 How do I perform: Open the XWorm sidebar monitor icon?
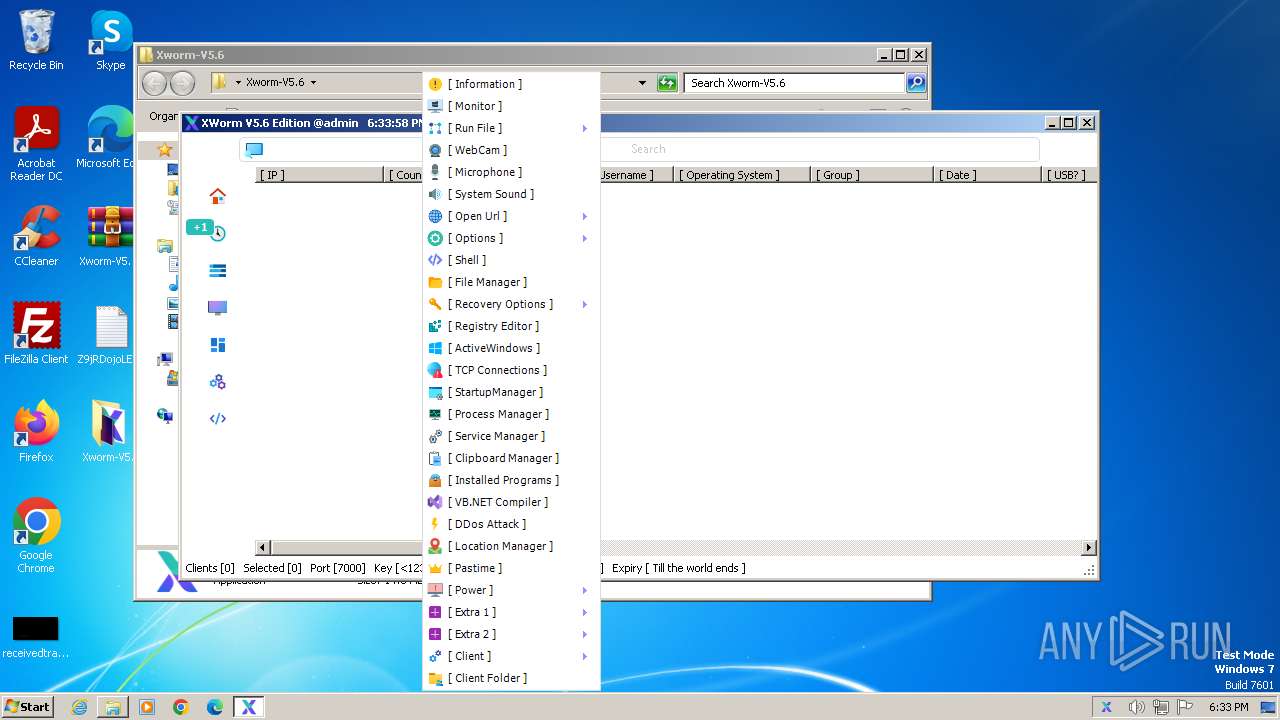217,307
